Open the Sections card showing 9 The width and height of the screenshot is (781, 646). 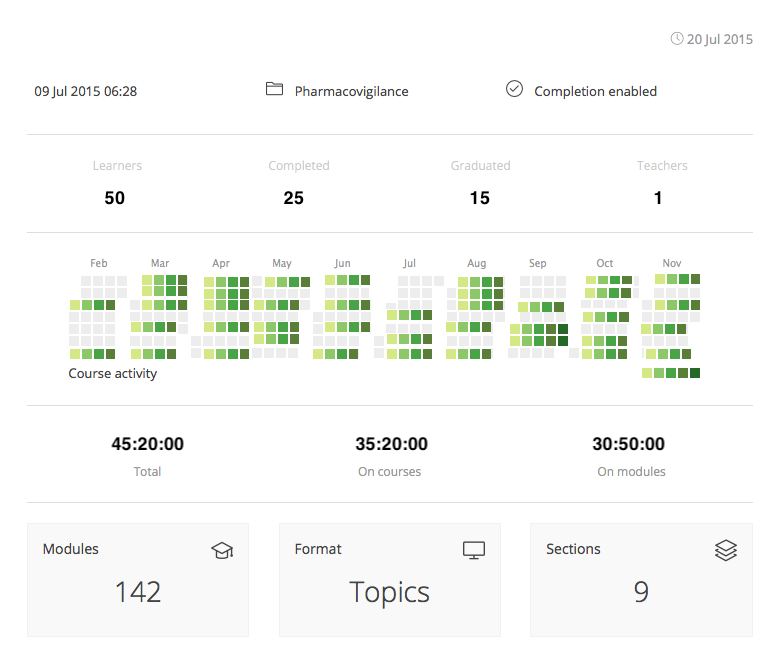(x=641, y=580)
